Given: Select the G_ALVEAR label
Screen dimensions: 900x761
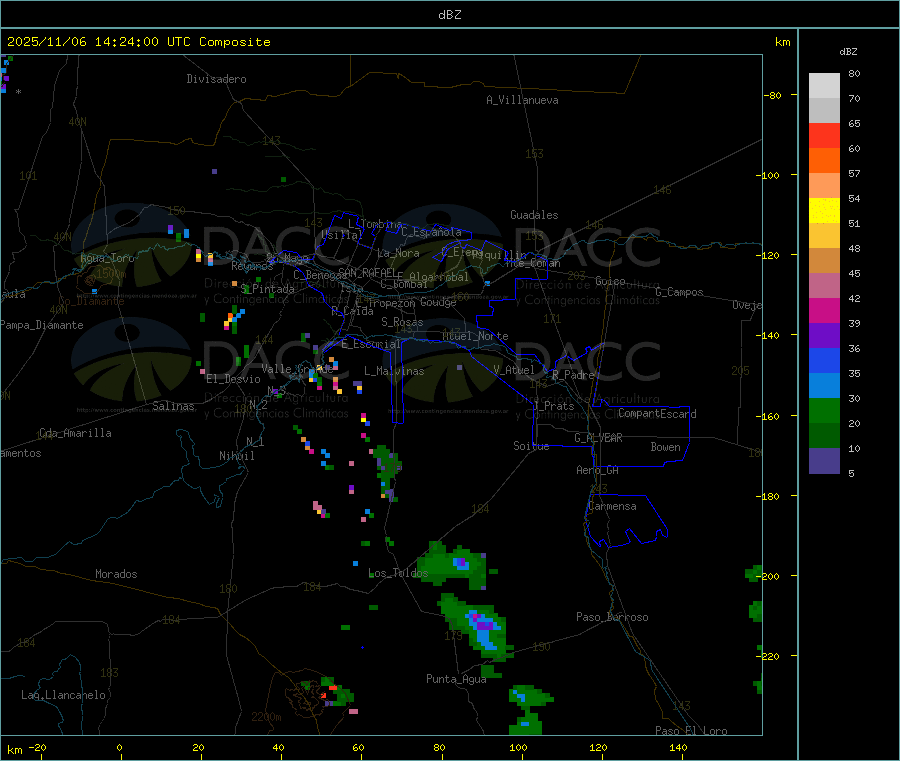Looking at the screenshot, I should coord(598,438).
